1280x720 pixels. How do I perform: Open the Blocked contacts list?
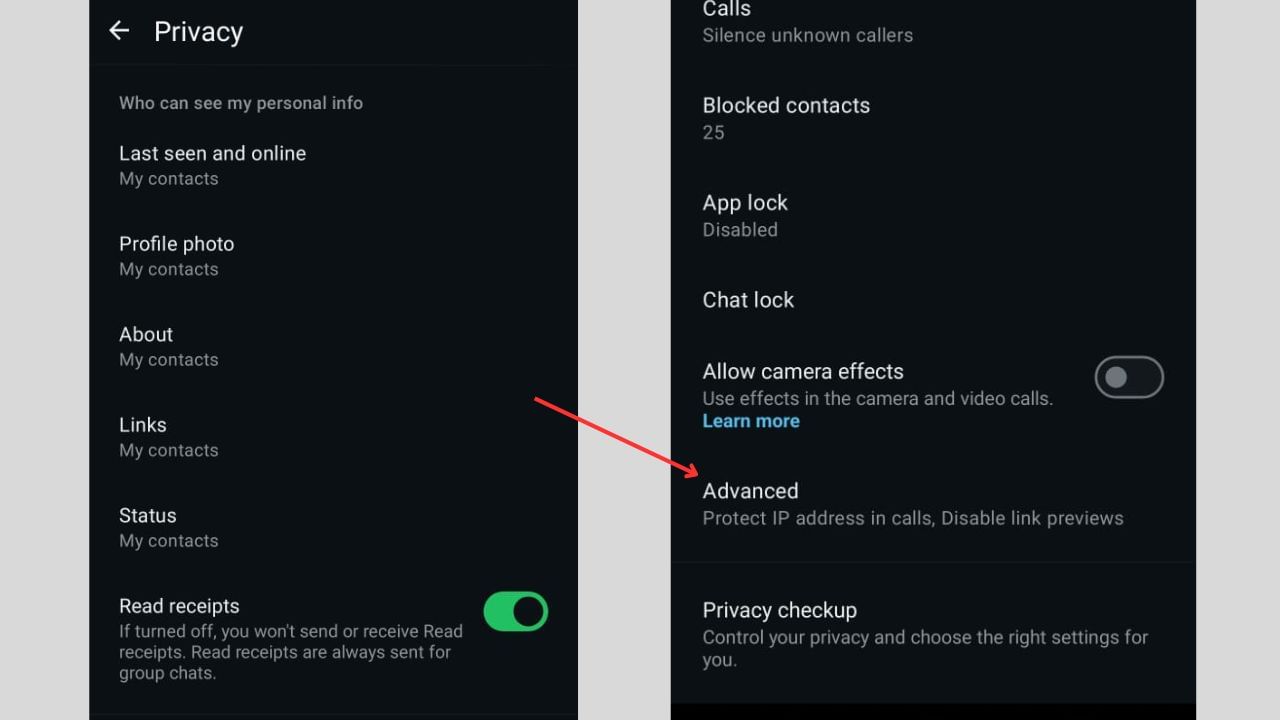click(786, 118)
